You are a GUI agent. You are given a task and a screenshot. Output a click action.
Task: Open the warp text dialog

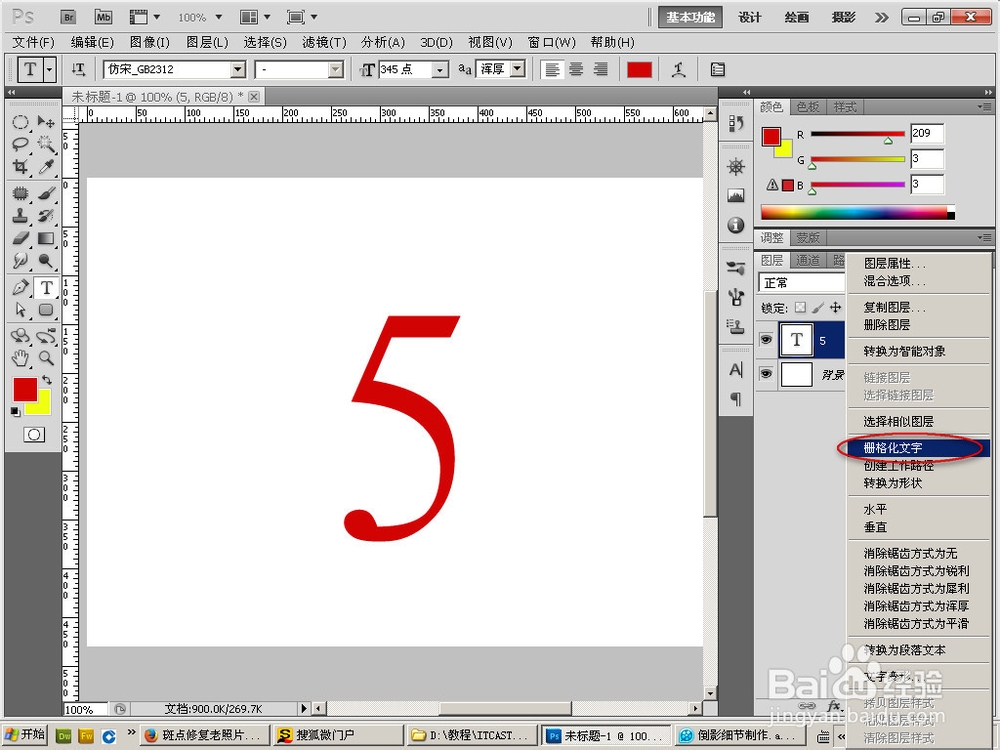pos(679,70)
